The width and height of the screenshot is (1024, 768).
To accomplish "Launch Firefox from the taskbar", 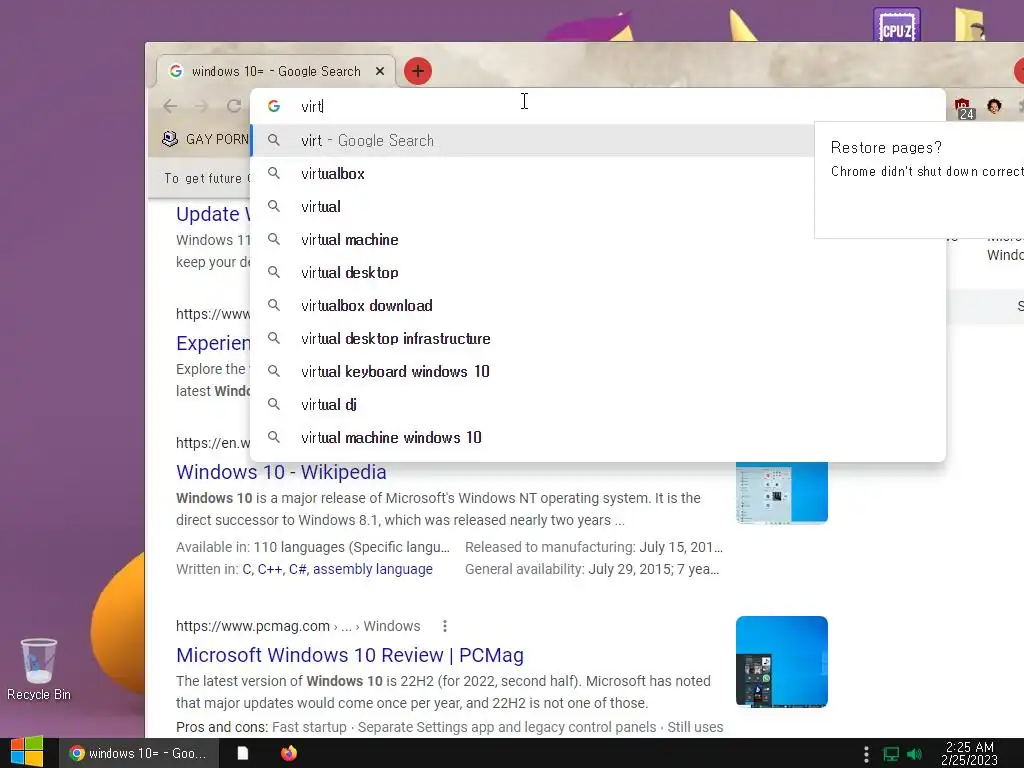I will point(289,753).
